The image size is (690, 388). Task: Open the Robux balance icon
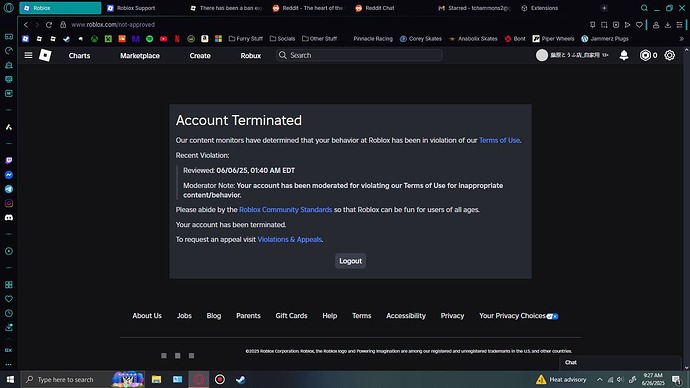click(x=645, y=55)
